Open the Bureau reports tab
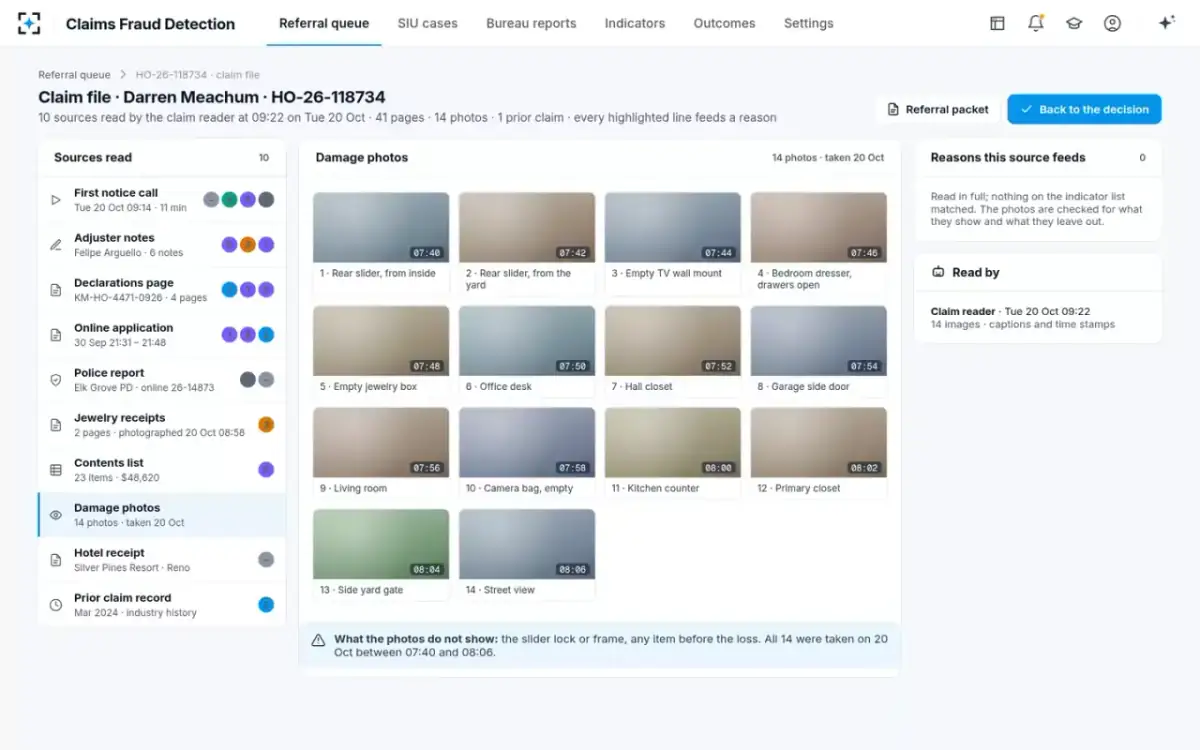 [531, 23]
